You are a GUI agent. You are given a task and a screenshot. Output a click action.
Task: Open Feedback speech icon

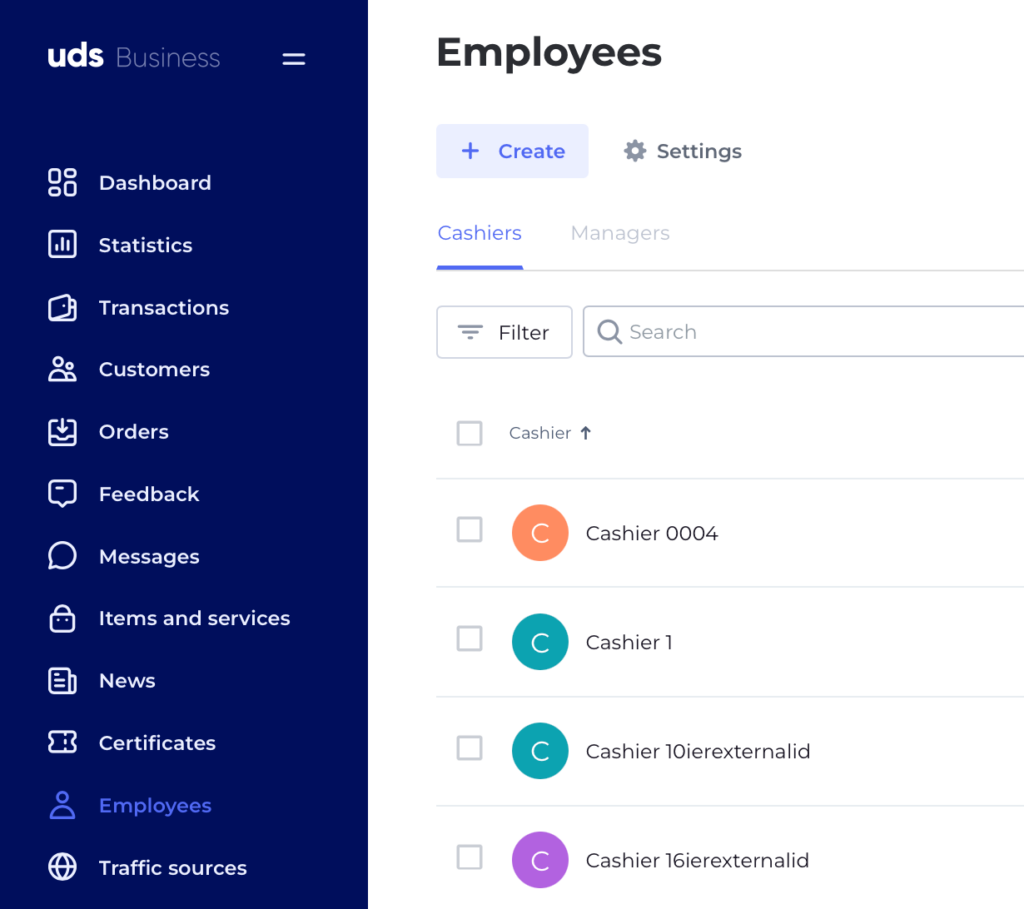coord(62,494)
